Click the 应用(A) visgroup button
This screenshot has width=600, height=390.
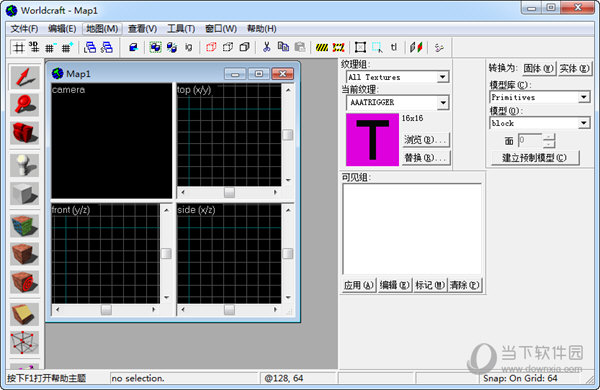[x=359, y=285]
